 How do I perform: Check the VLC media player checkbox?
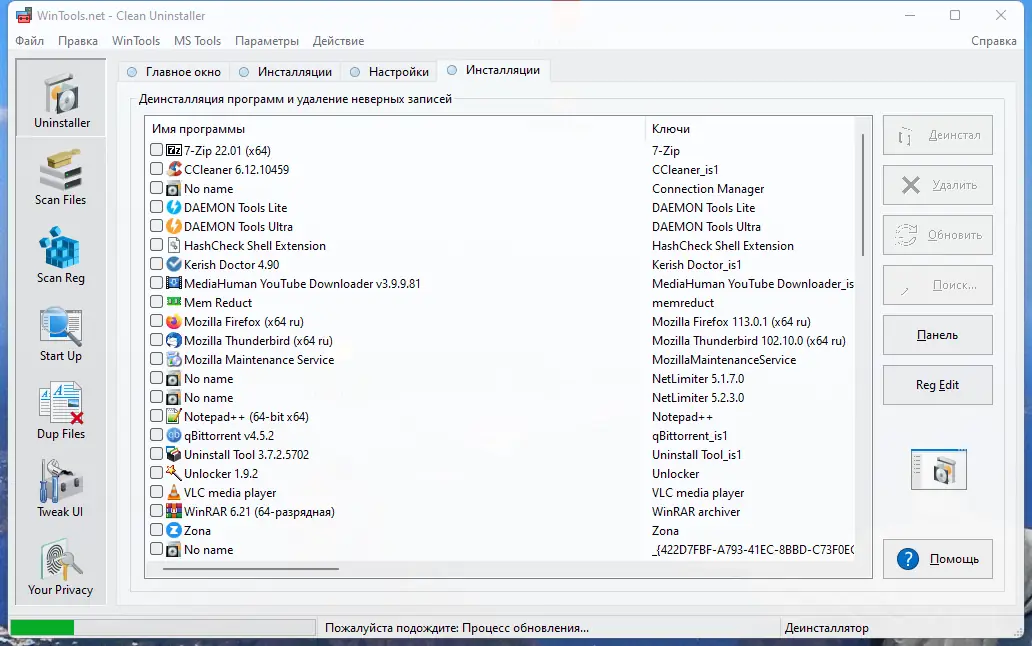click(156, 492)
